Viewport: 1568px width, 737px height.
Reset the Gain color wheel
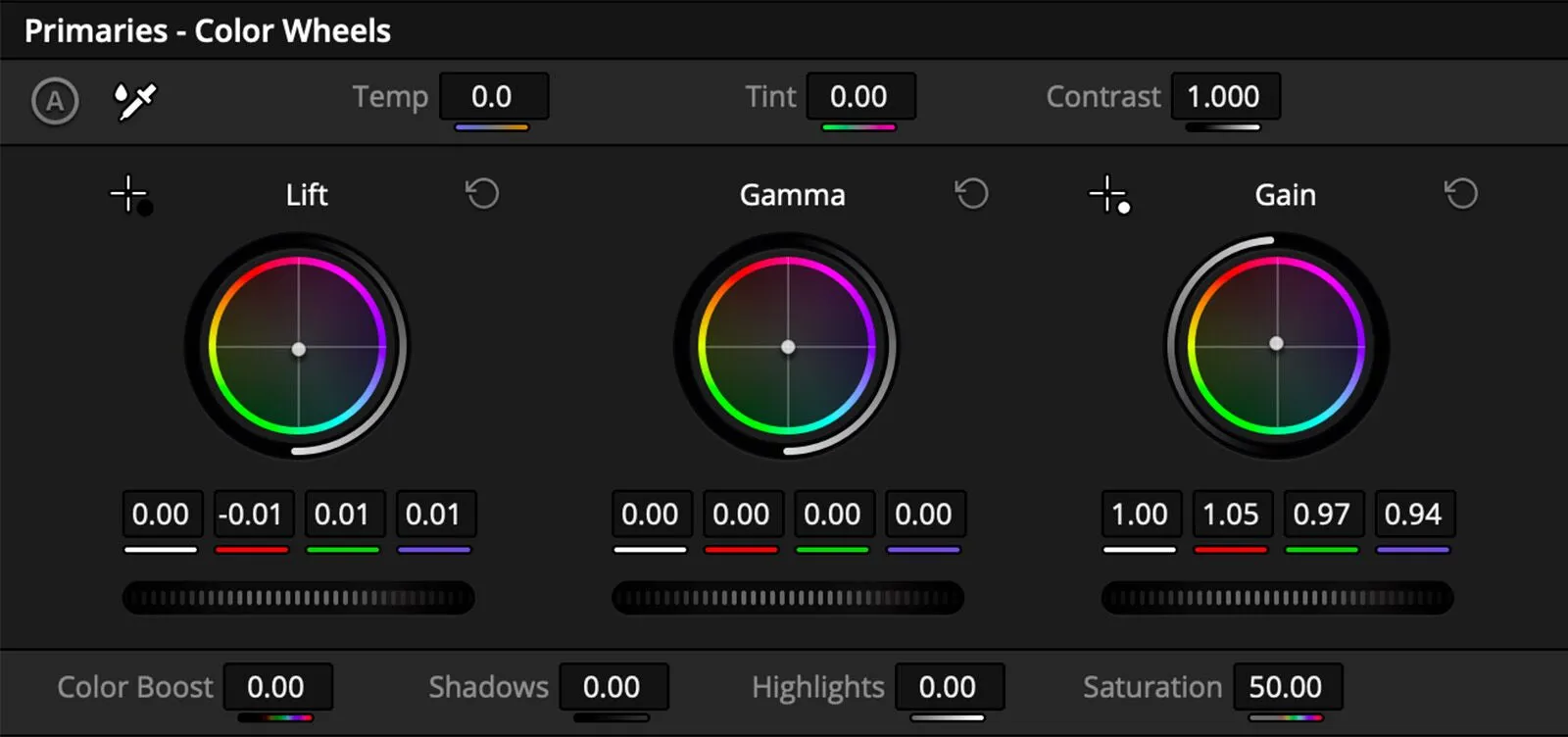click(1461, 194)
